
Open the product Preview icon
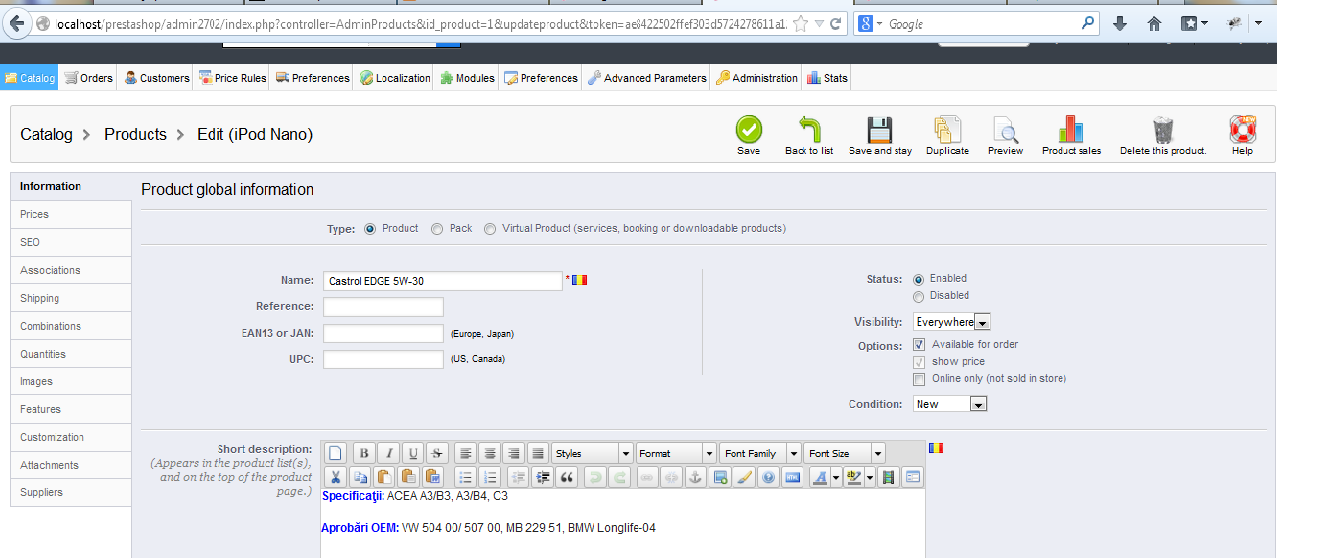(x=1005, y=130)
